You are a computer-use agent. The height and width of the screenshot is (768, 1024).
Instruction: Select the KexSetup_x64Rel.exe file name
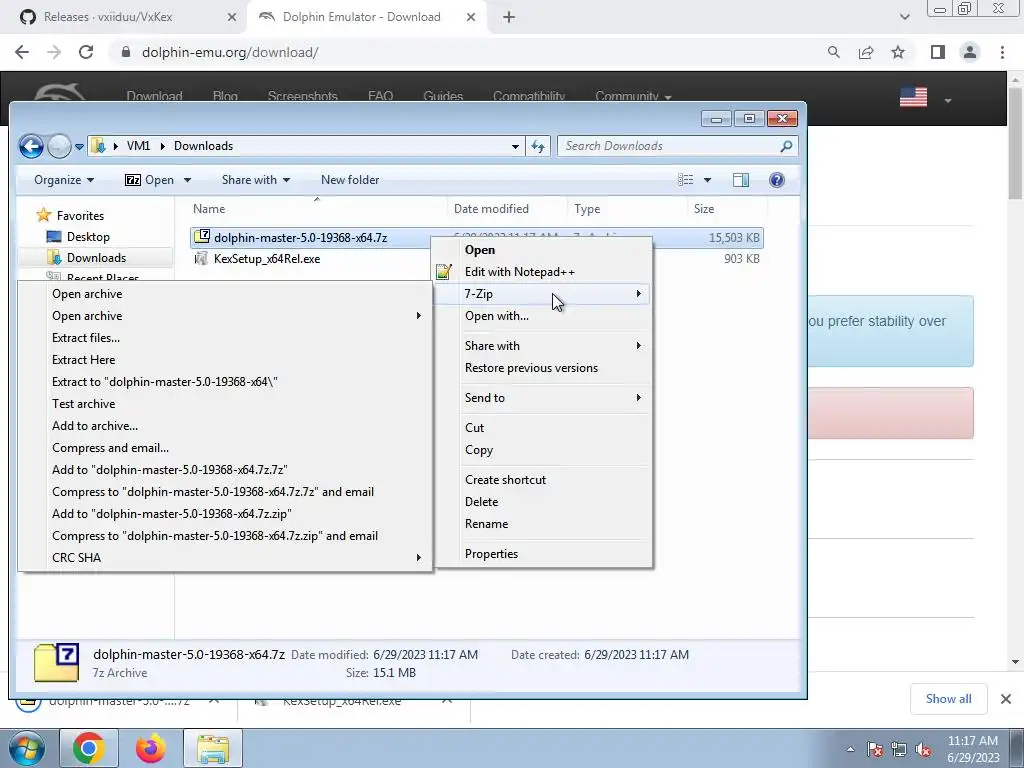click(x=267, y=259)
